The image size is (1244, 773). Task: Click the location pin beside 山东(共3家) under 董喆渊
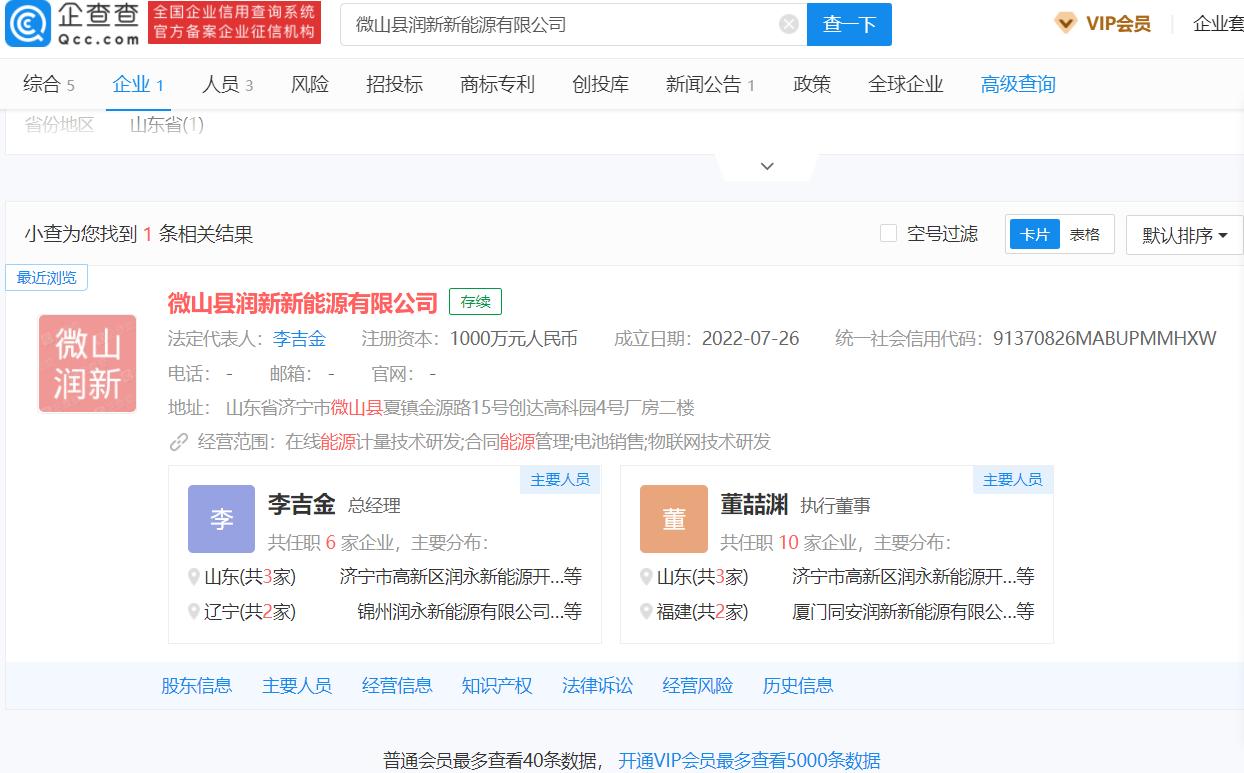[x=647, y=577]
